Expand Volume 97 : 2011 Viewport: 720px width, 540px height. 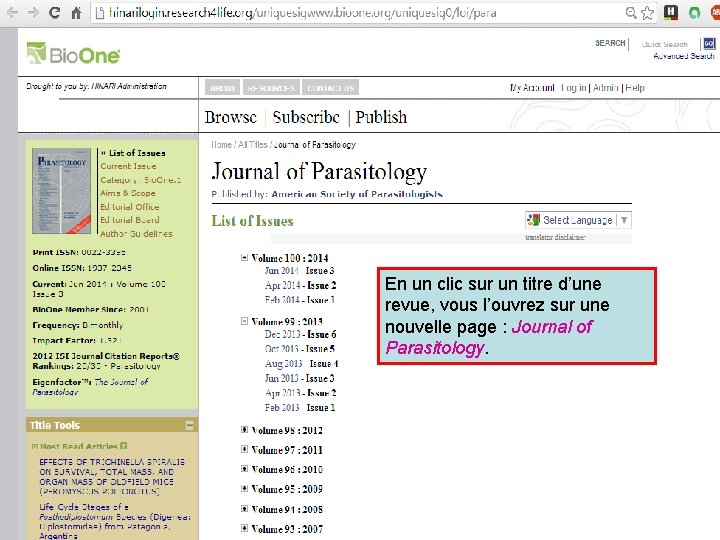(245, 449)
